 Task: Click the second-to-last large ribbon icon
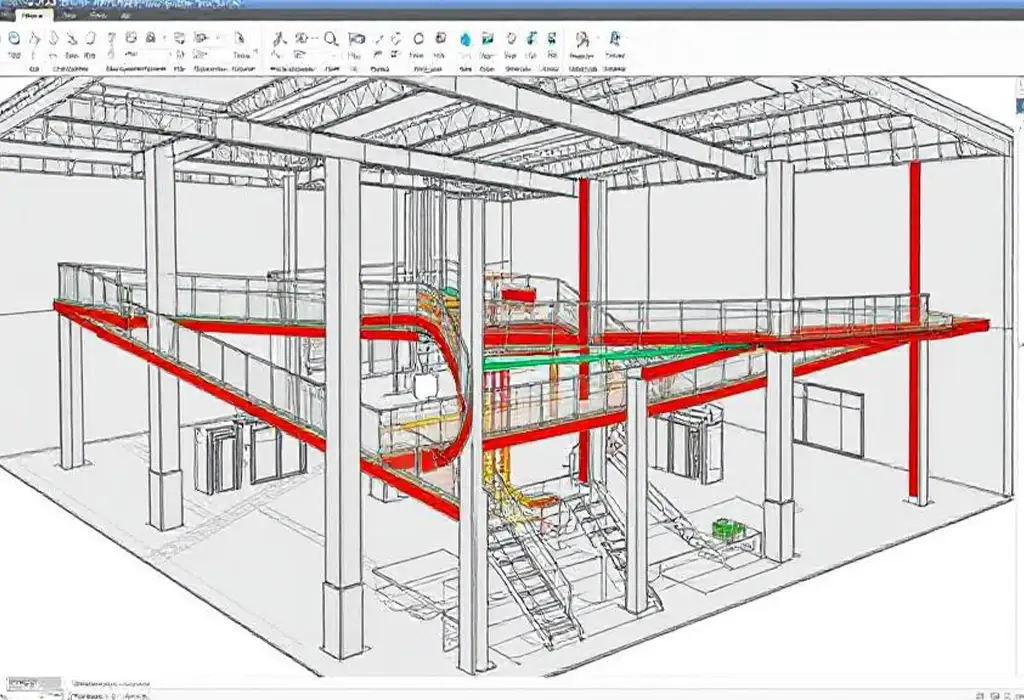tap(581, 39)
